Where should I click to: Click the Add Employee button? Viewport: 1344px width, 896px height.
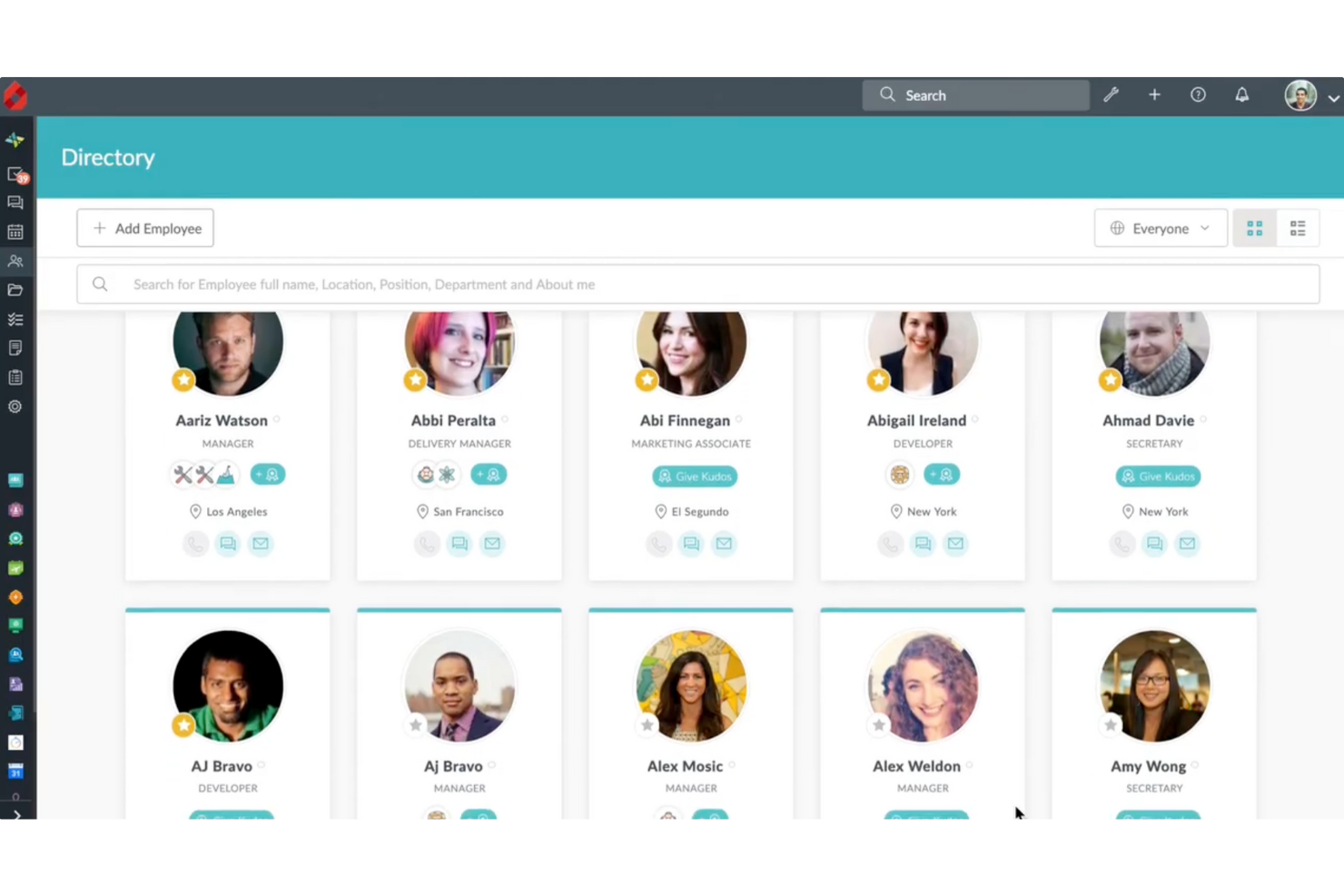(144, 228)
